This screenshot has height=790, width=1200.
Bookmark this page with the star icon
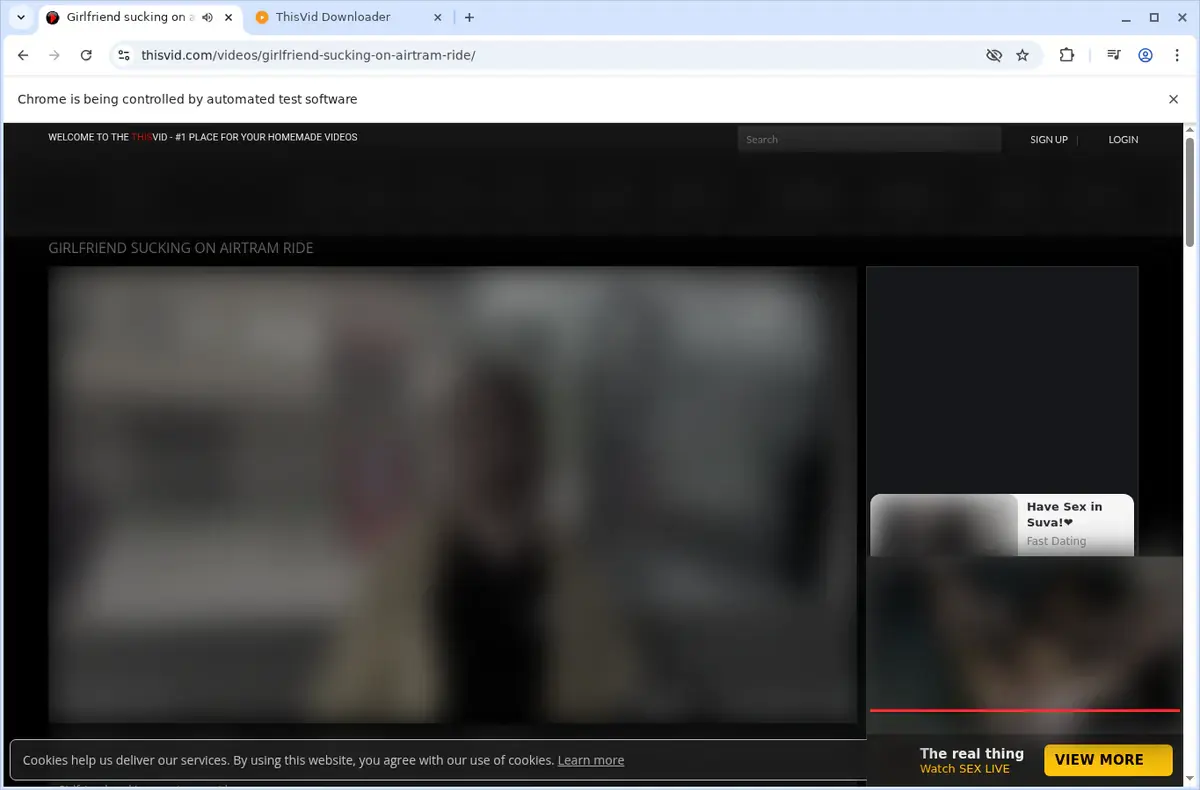tap(1022, 55)
